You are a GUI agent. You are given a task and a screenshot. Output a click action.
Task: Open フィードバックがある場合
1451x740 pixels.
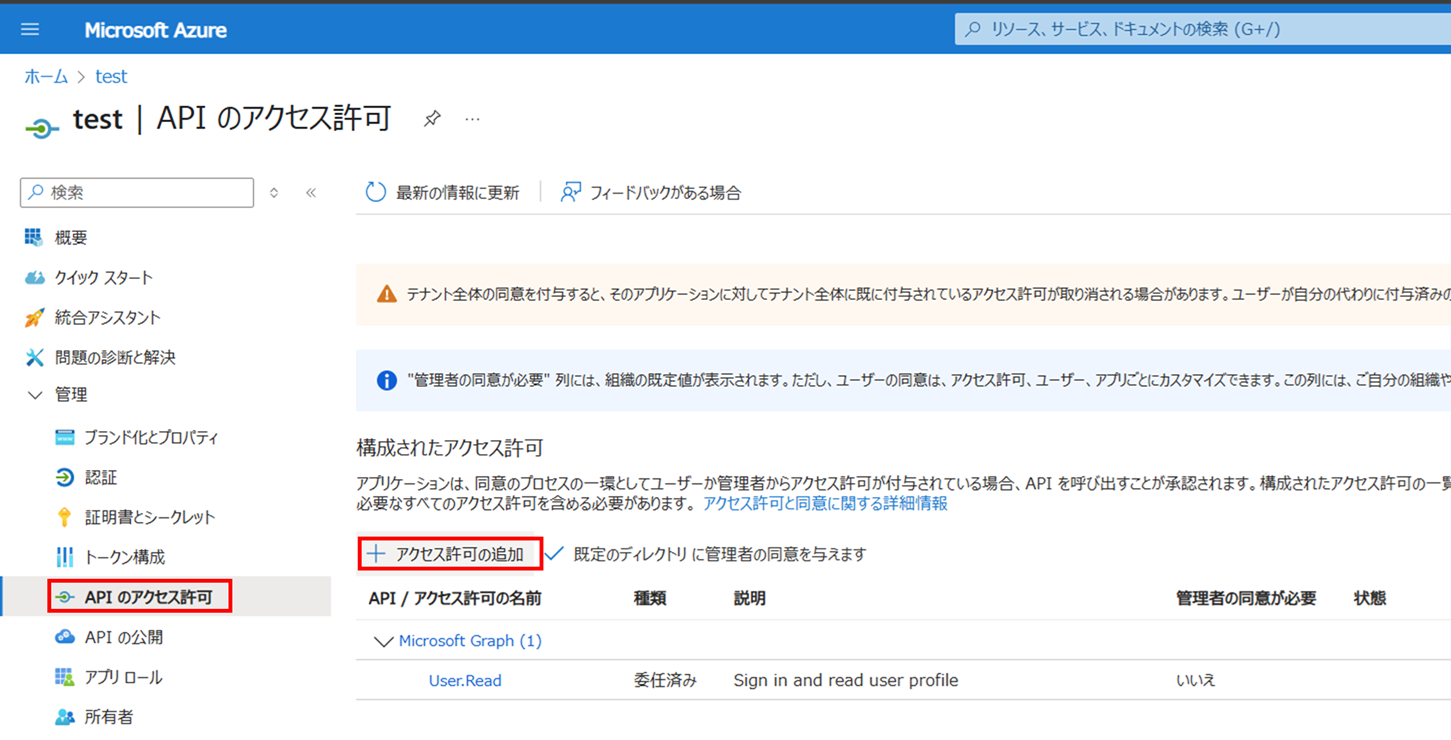tap(665, 193)
